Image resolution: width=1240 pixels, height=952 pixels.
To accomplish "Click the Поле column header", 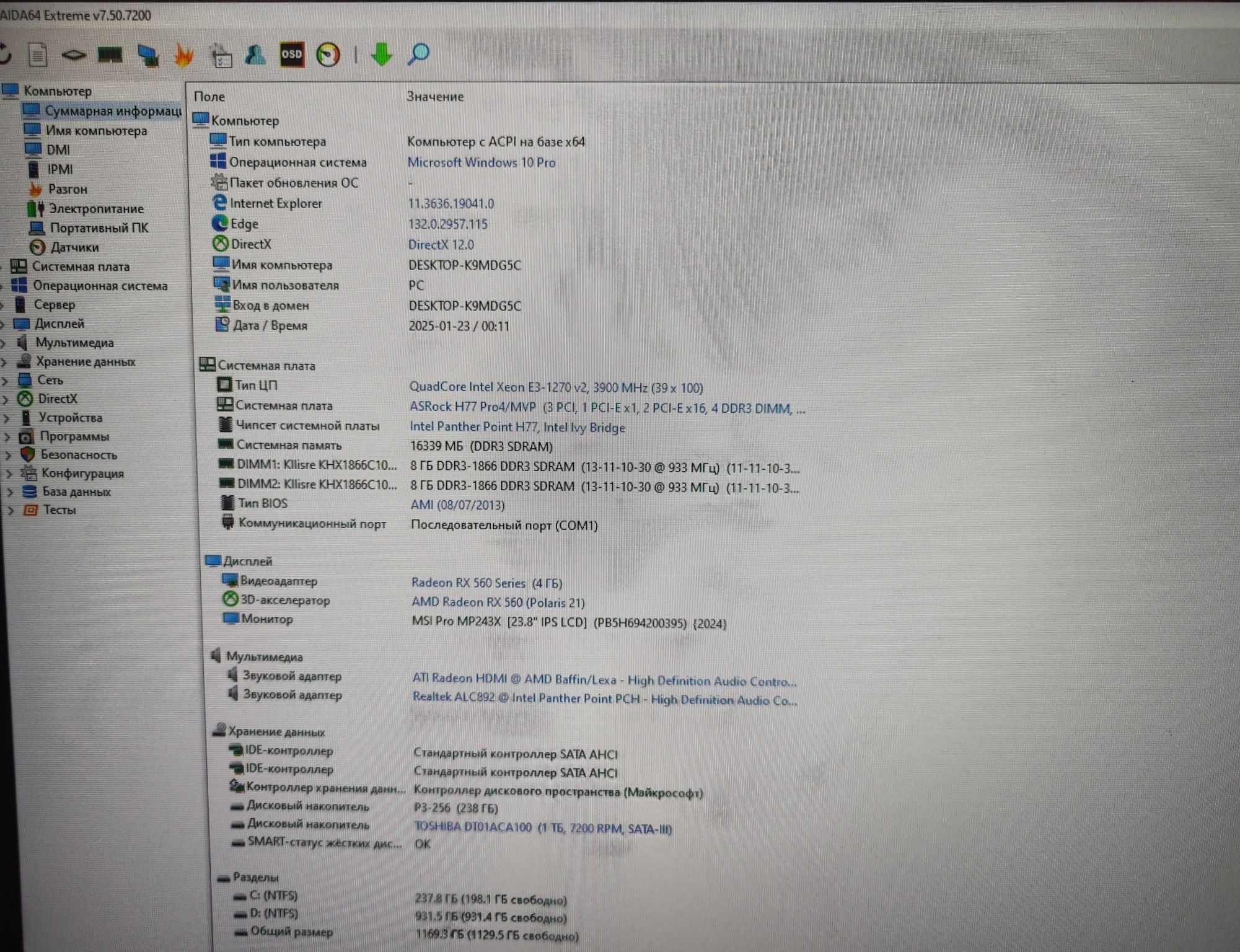I will (x=209, y=97).
